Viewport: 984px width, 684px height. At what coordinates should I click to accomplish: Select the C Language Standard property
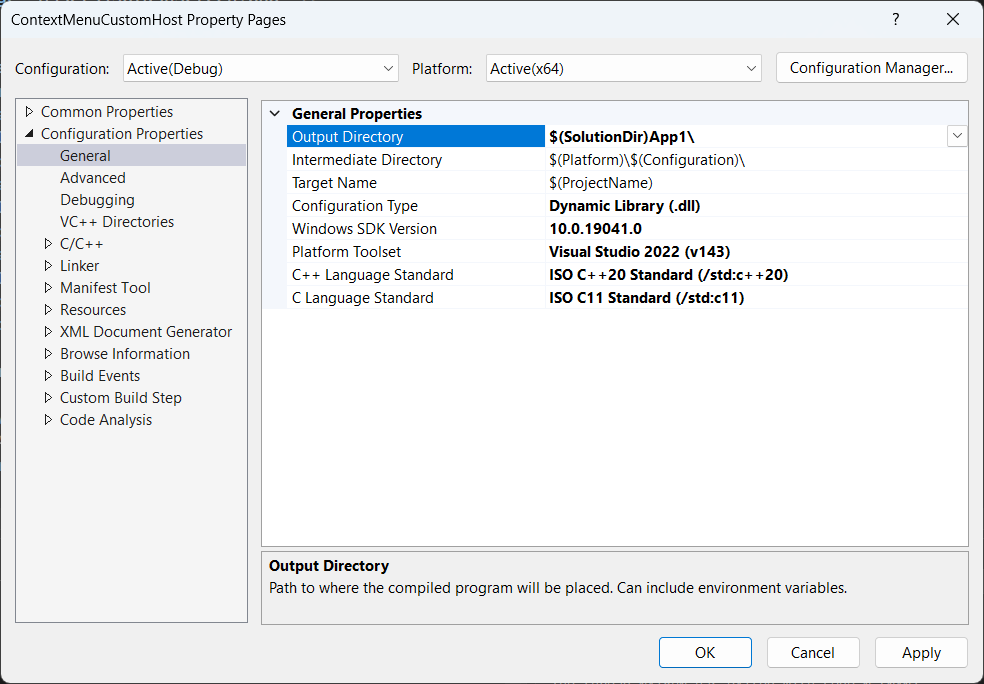(x=415, y=297)
